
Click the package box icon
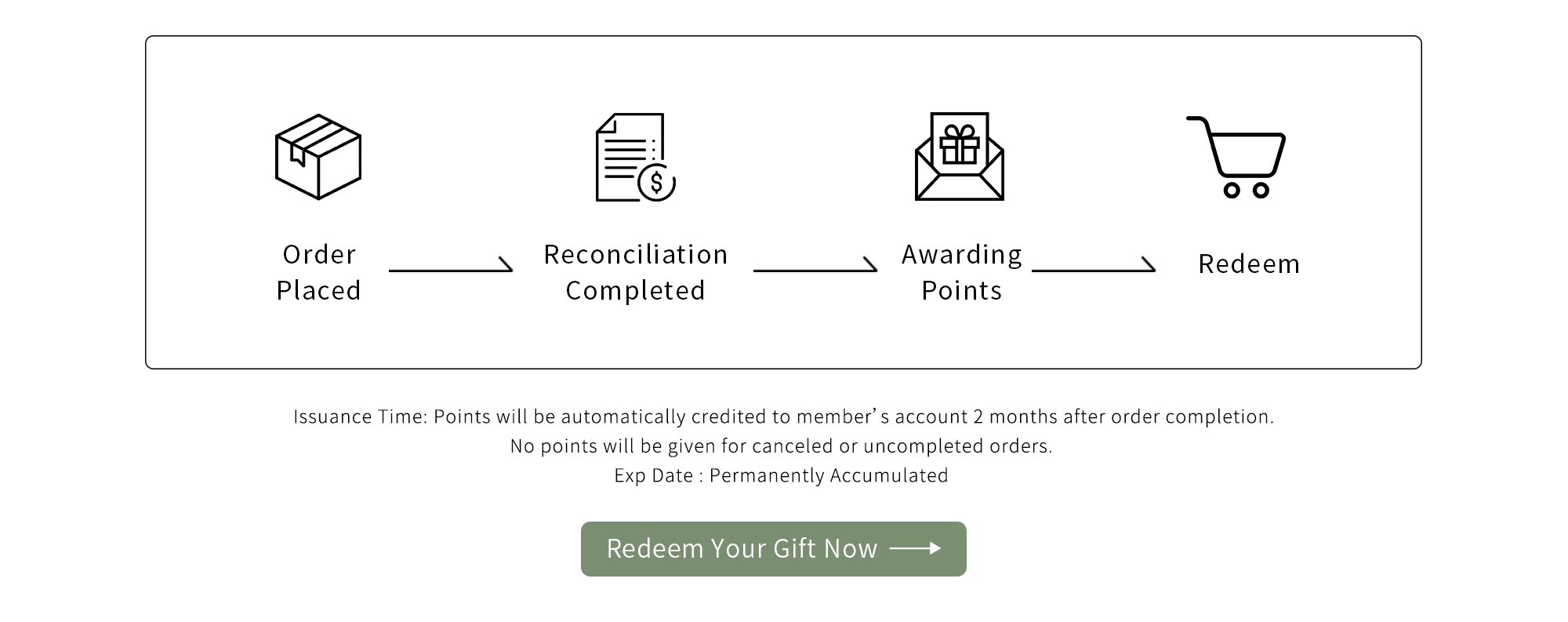tap(318, 157)
